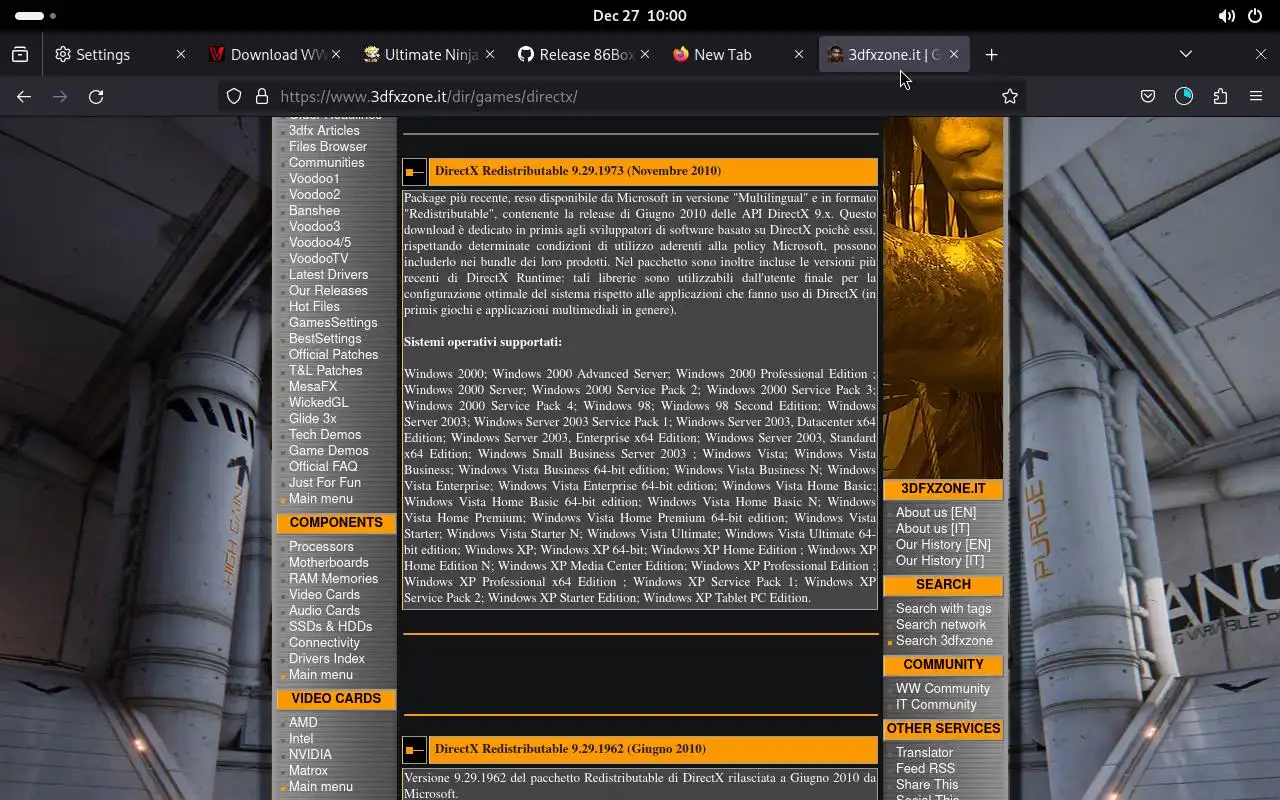
Task: Open the WW Community link
Action: (942, 689)
